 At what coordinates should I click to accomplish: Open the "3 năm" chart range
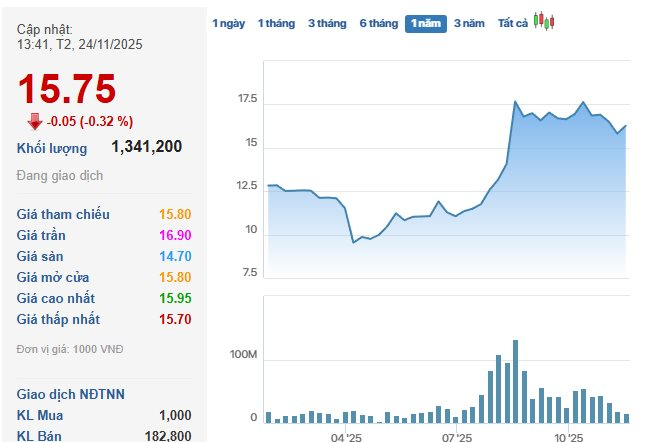(x=469, y=23)
